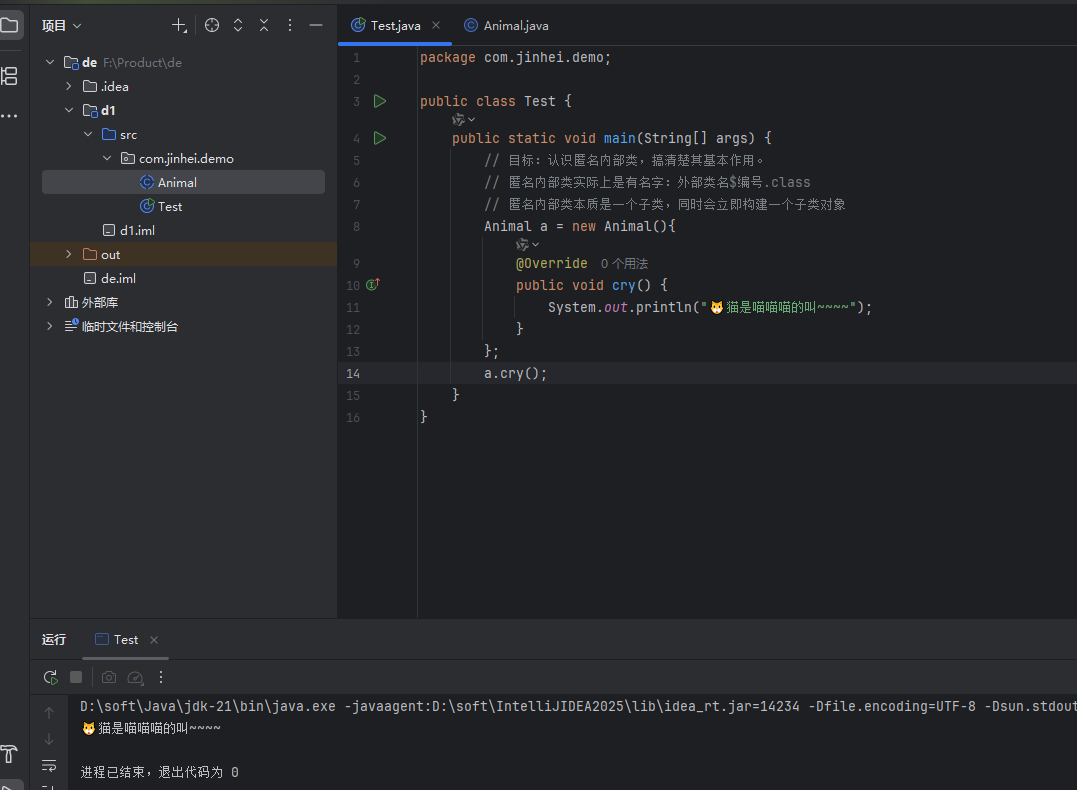Click comment '匿名内部类本质是一个子类' line
The width and height of the screenshot is (1077, 790).
(665, 205)
